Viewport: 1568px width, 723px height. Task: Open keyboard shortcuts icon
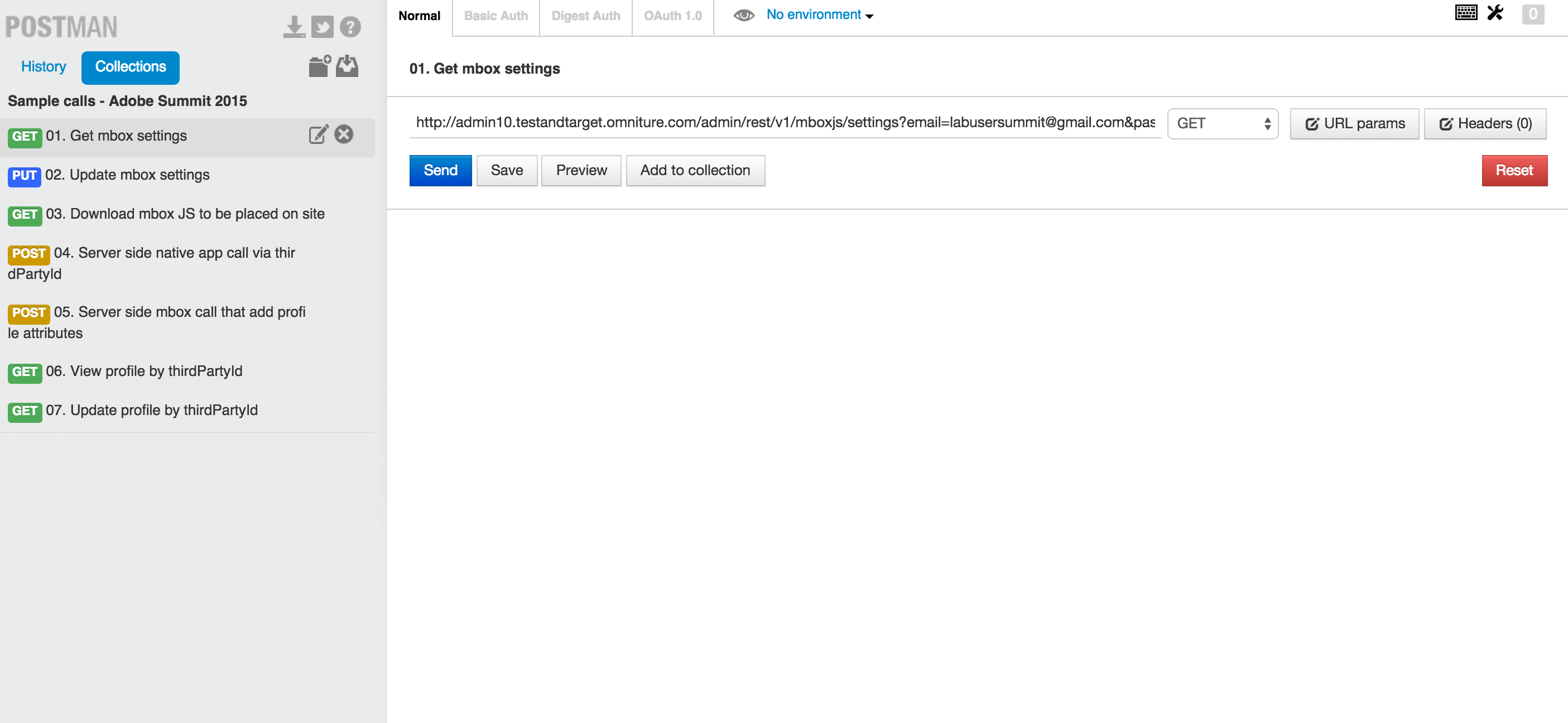point(1466,13)
